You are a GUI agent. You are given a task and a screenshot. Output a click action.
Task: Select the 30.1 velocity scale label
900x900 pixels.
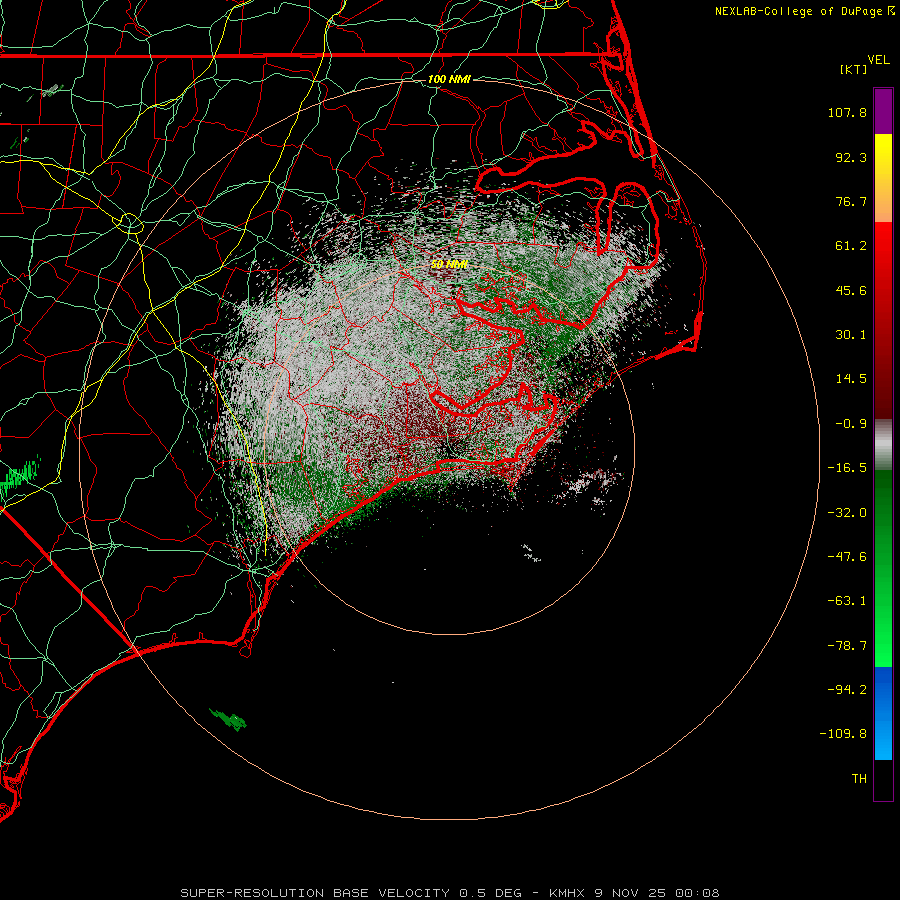[851, 335]
